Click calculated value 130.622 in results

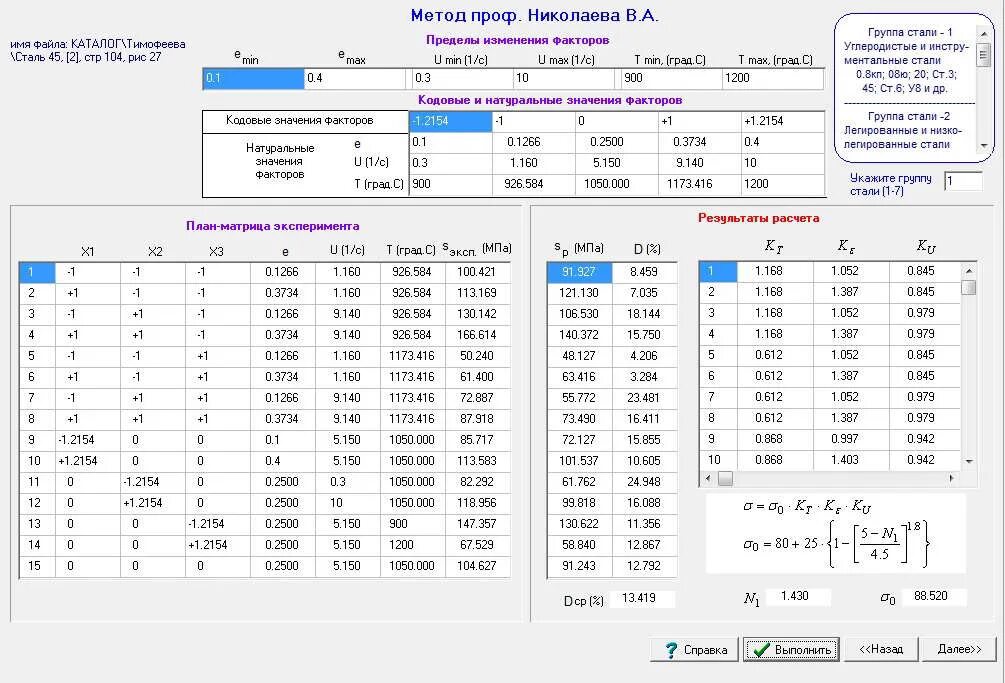pos(579,524)
